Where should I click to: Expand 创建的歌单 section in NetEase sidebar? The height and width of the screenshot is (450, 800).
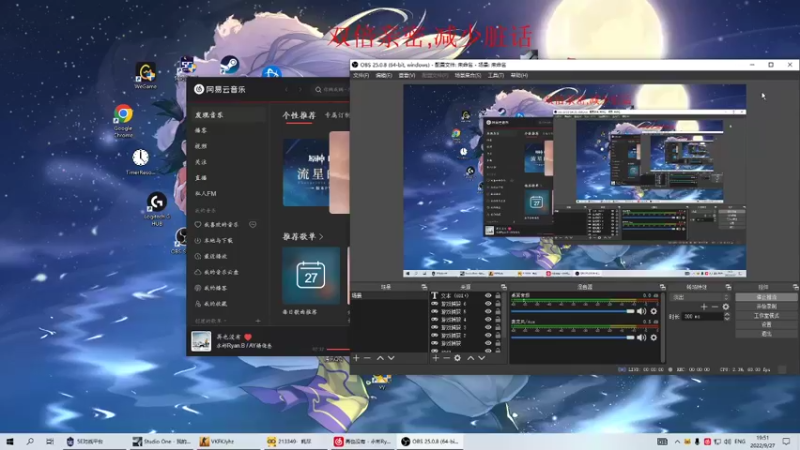(211, 321)
